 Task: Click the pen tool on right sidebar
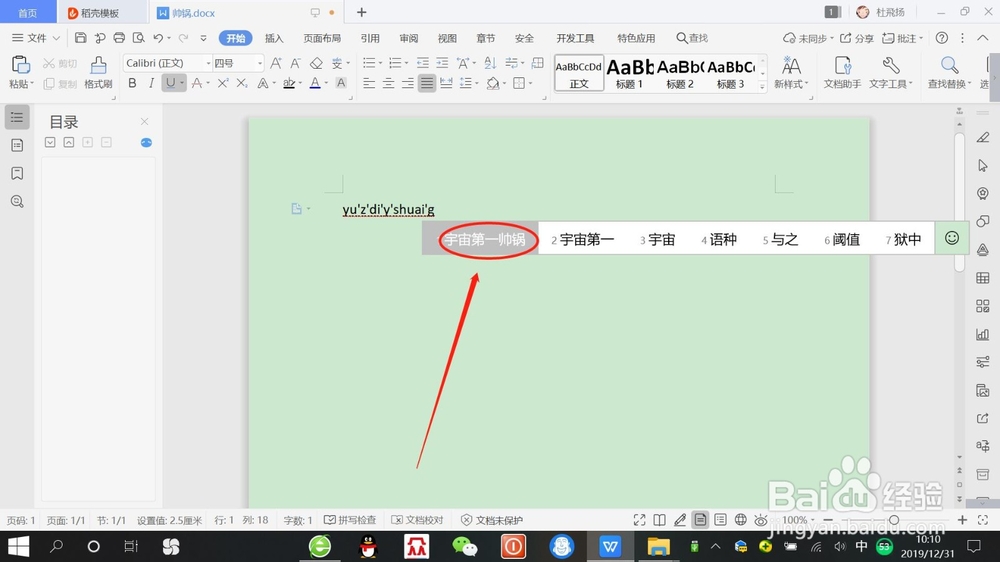[983, 138]
